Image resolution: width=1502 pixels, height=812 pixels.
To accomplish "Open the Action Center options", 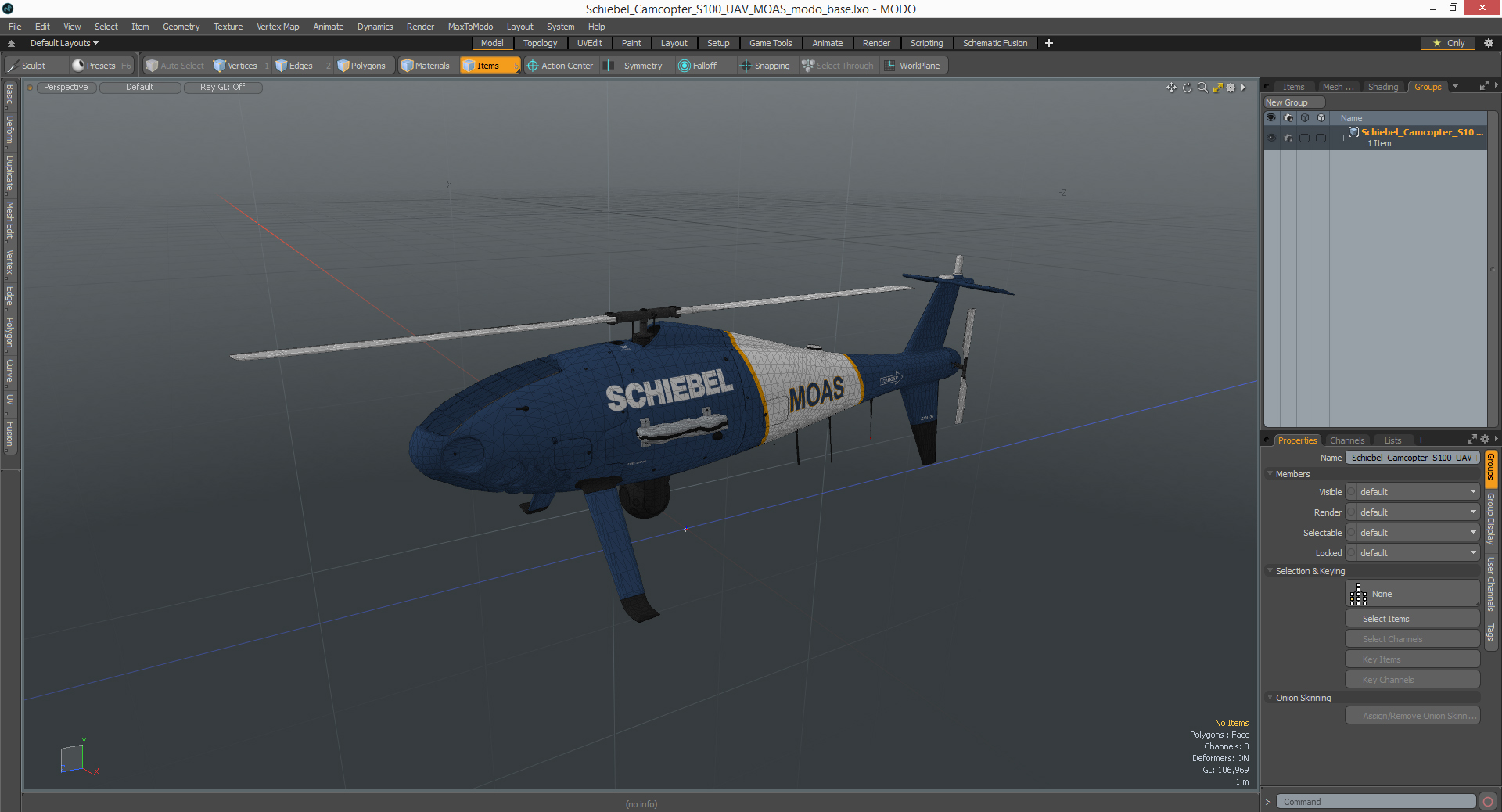I will [560, 66].
